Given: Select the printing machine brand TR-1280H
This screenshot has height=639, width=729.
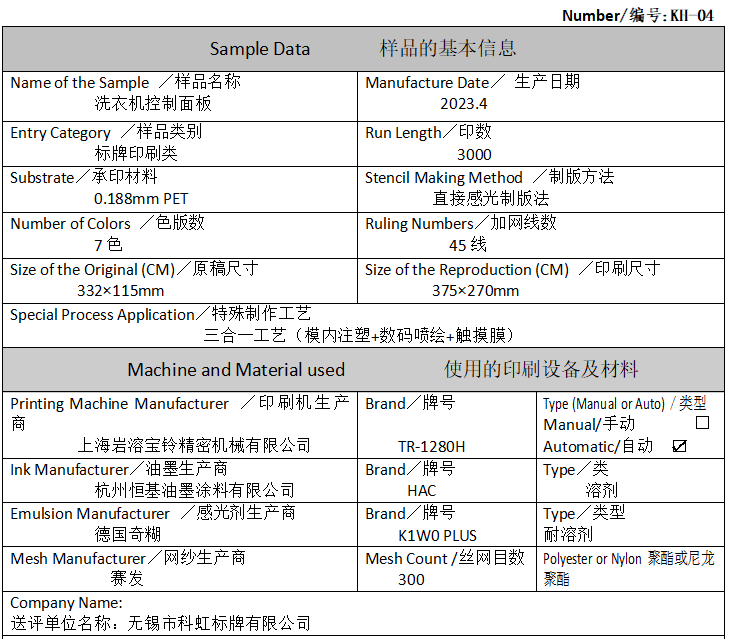Looking at the screenshot, I should [x=431, y=446].
